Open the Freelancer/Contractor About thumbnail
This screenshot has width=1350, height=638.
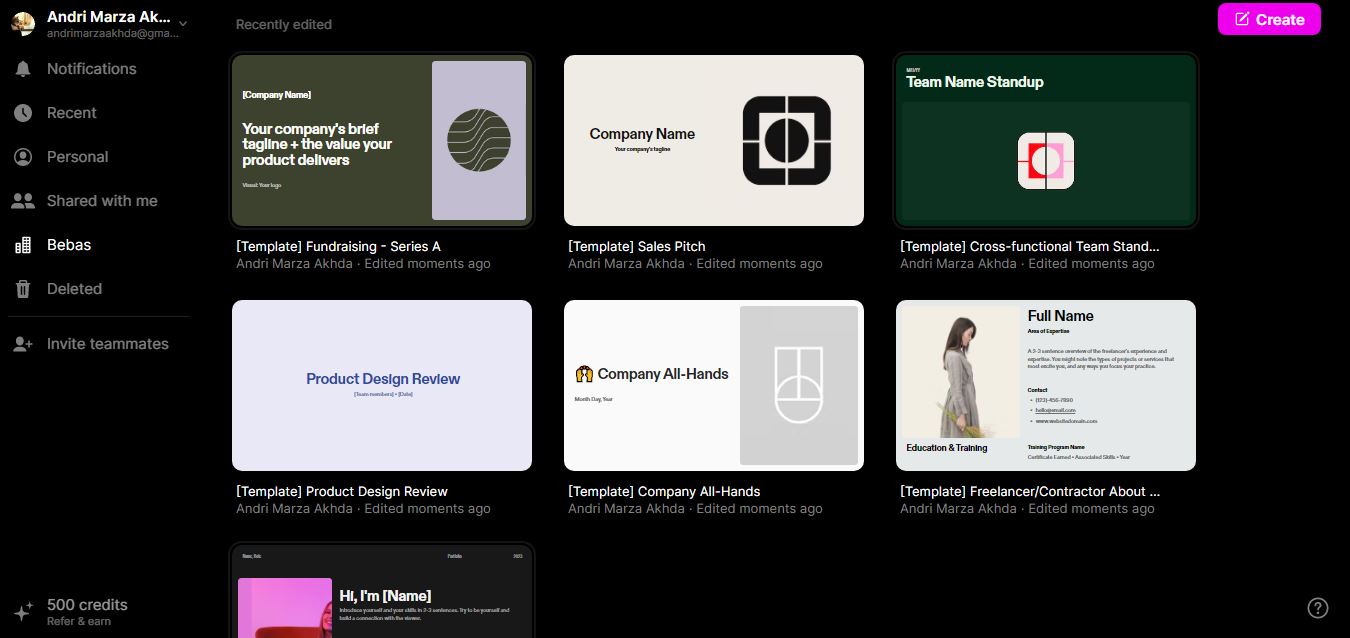[1046, 385]
